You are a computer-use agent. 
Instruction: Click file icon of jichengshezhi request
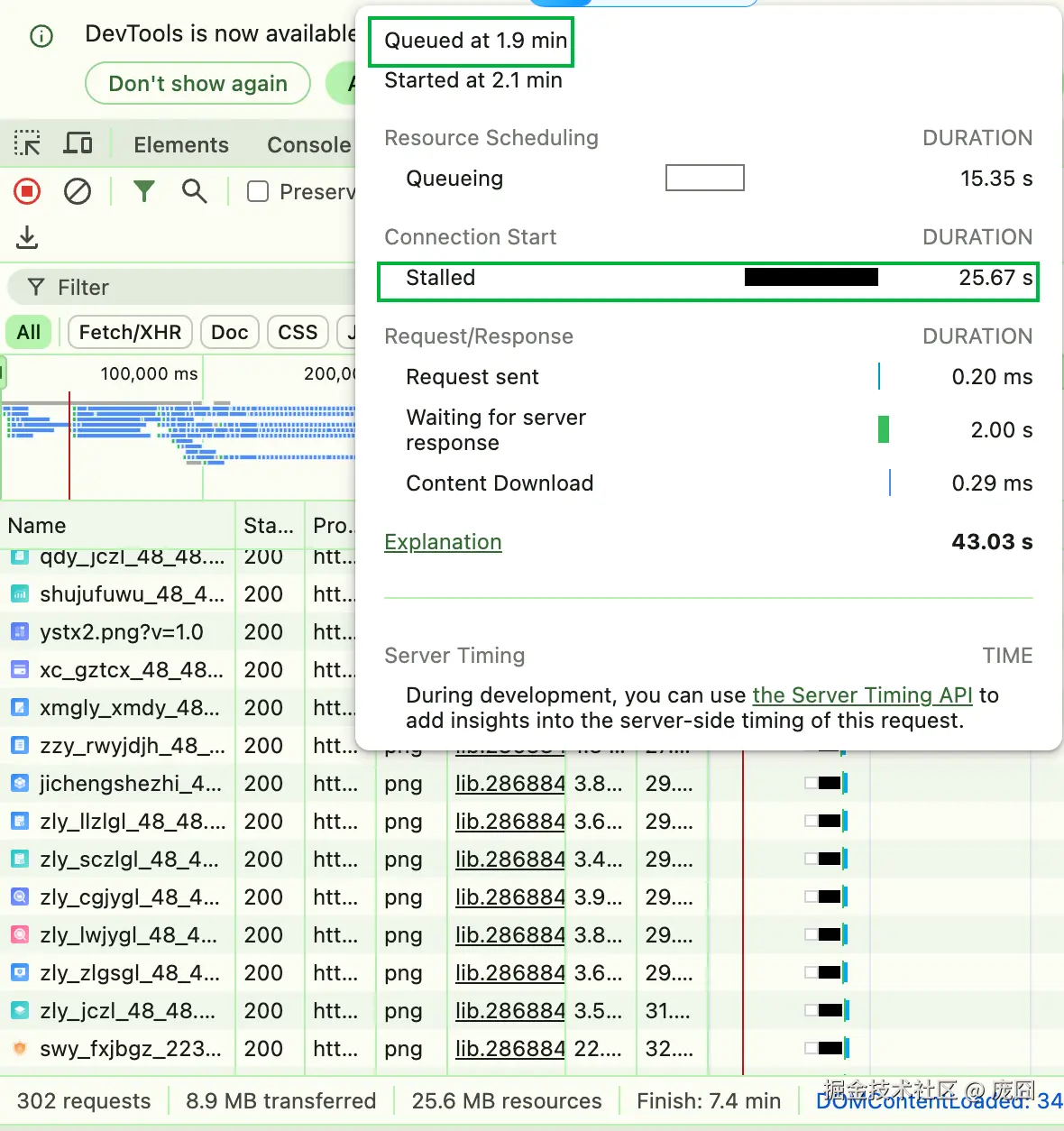19,784
